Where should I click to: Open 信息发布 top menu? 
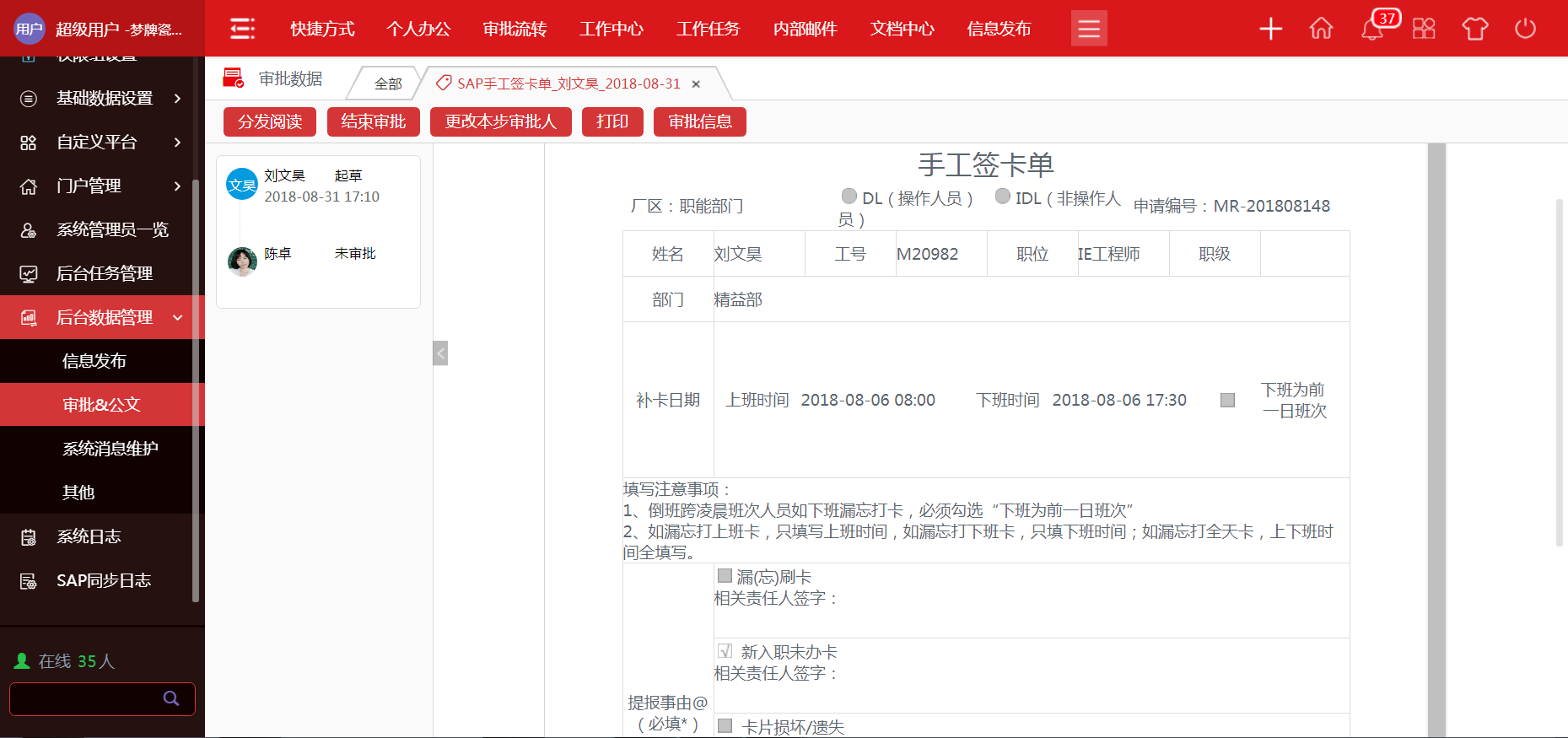click(x=999, y=29)
